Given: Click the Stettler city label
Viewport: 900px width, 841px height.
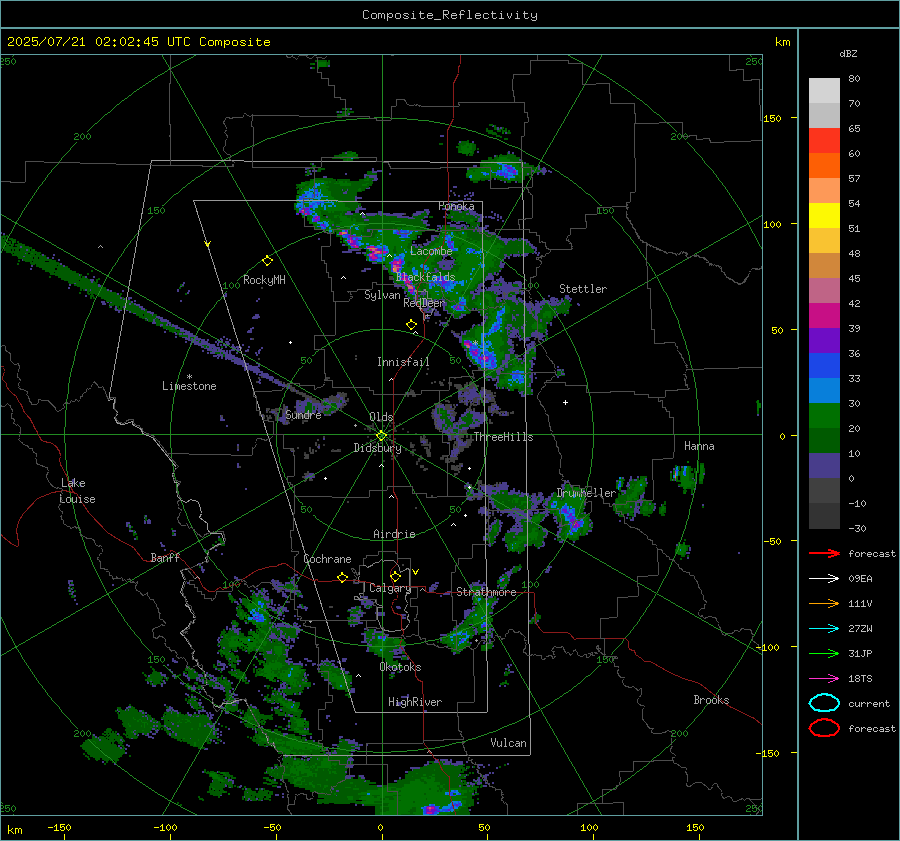Looking at the screenshot, I should point(583,289).
